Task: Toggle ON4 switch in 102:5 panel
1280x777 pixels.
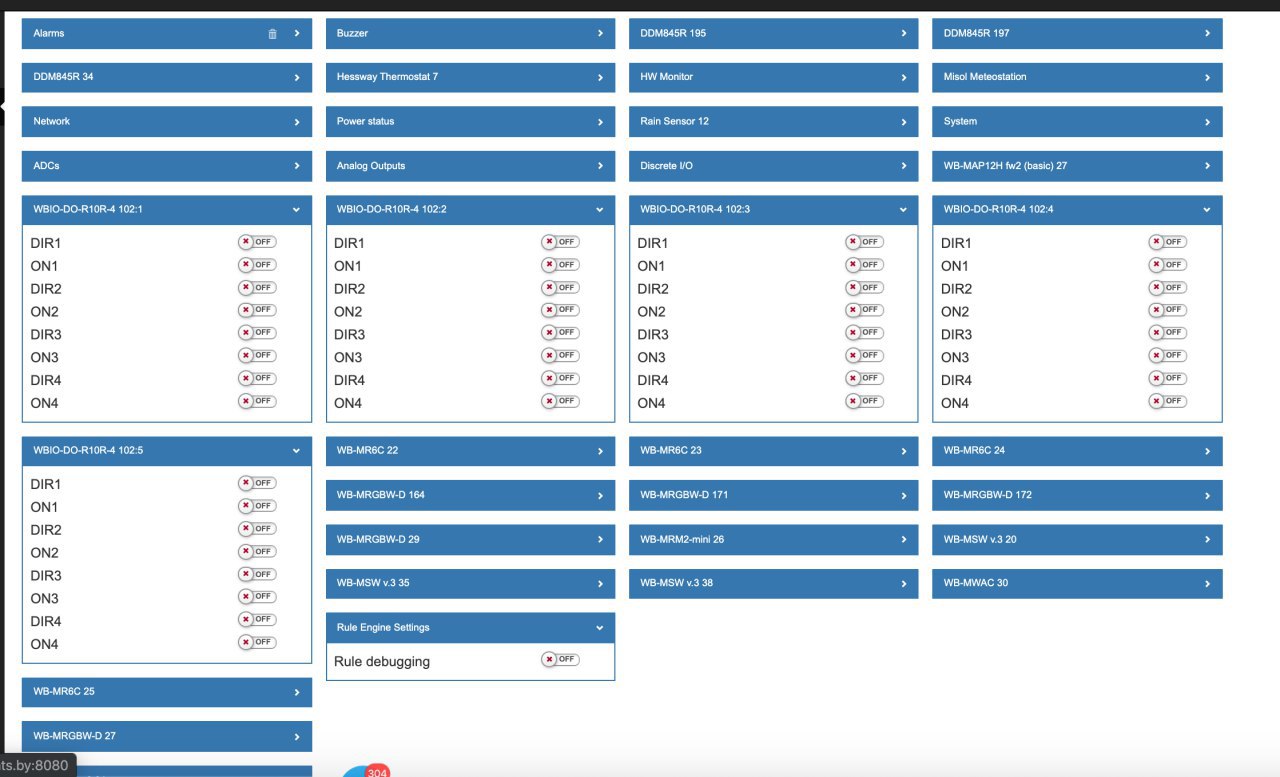Action: pos(257,642)
